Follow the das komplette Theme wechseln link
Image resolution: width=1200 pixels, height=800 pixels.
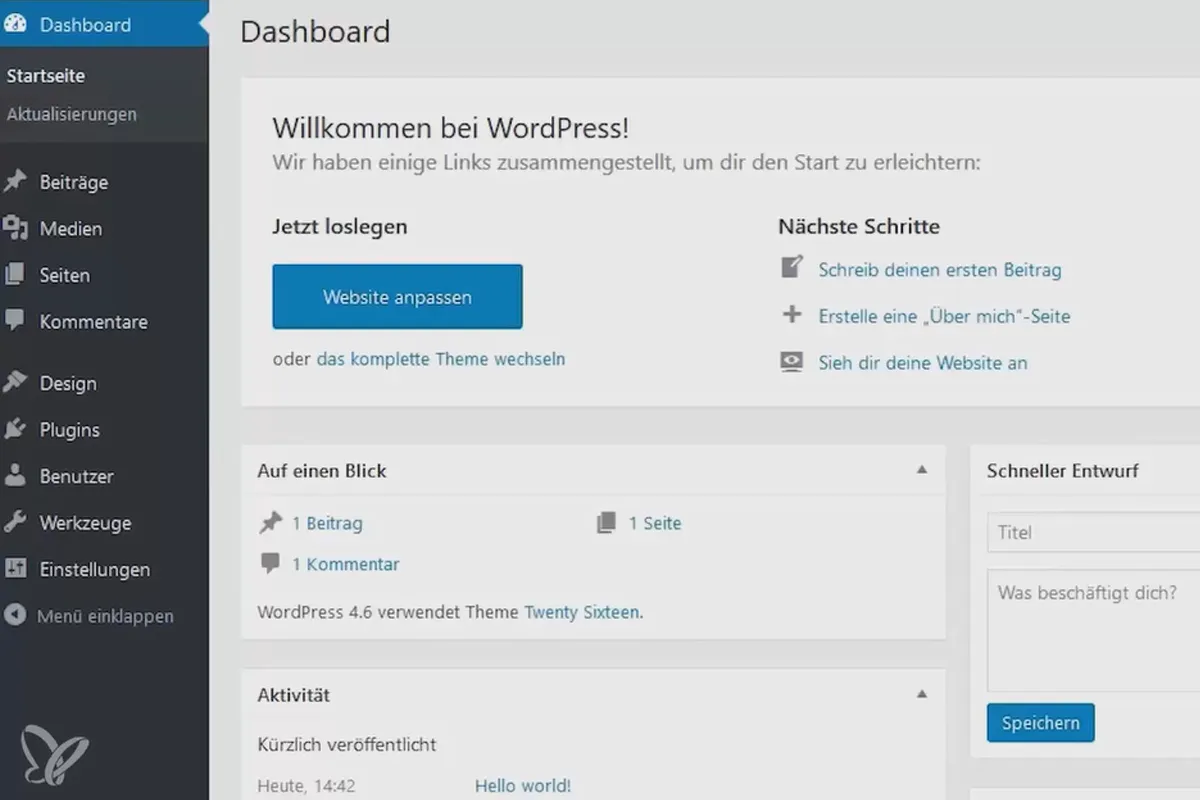point(441,359)
